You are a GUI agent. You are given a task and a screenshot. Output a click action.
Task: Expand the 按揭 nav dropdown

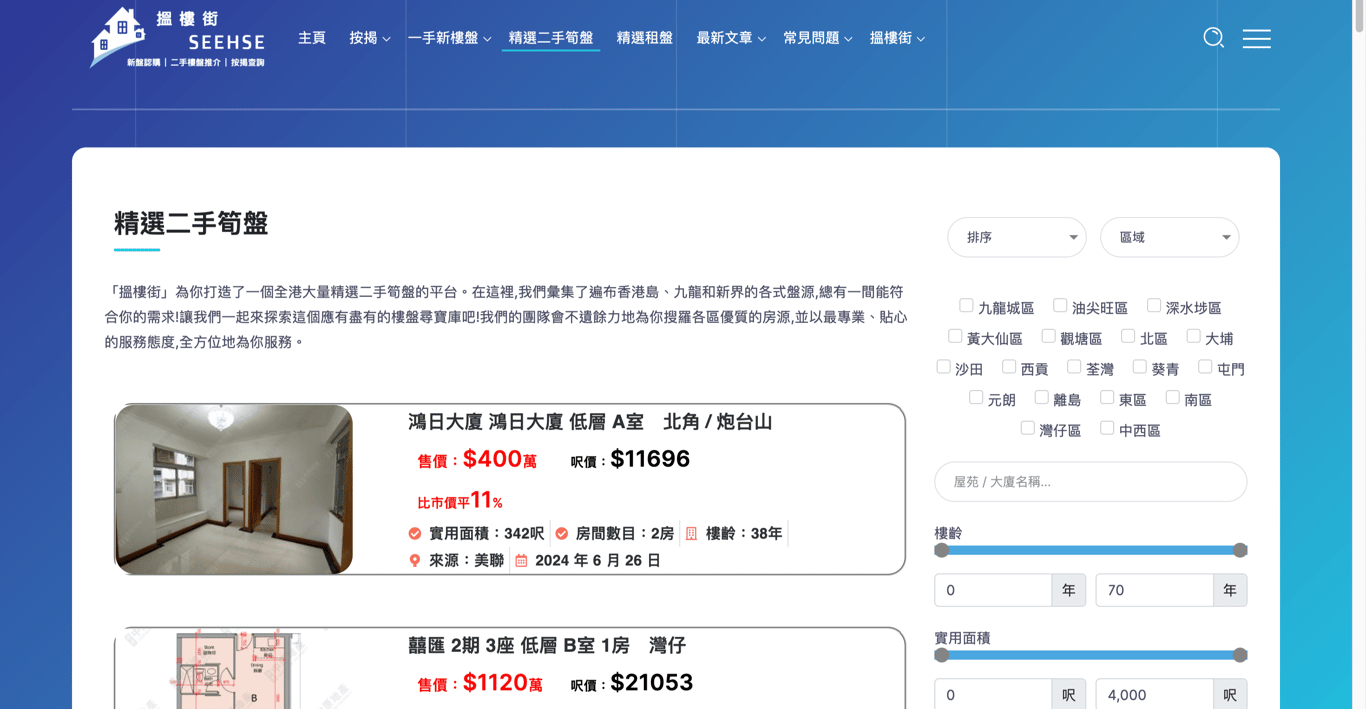(x=369, y=38)
